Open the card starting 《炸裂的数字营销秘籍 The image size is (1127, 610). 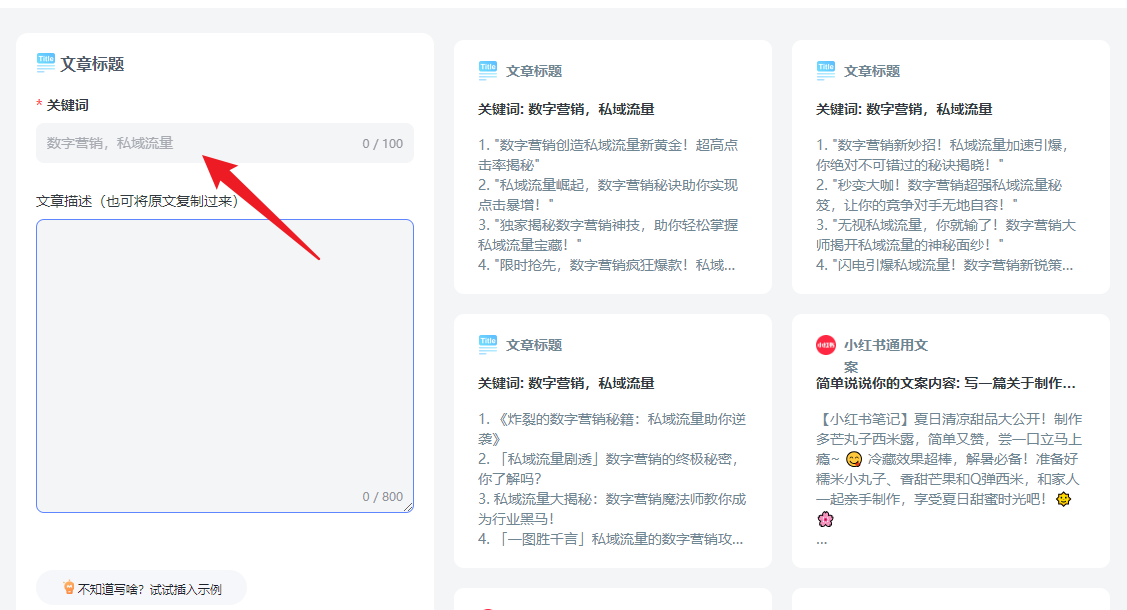click(x=613, y=440)
